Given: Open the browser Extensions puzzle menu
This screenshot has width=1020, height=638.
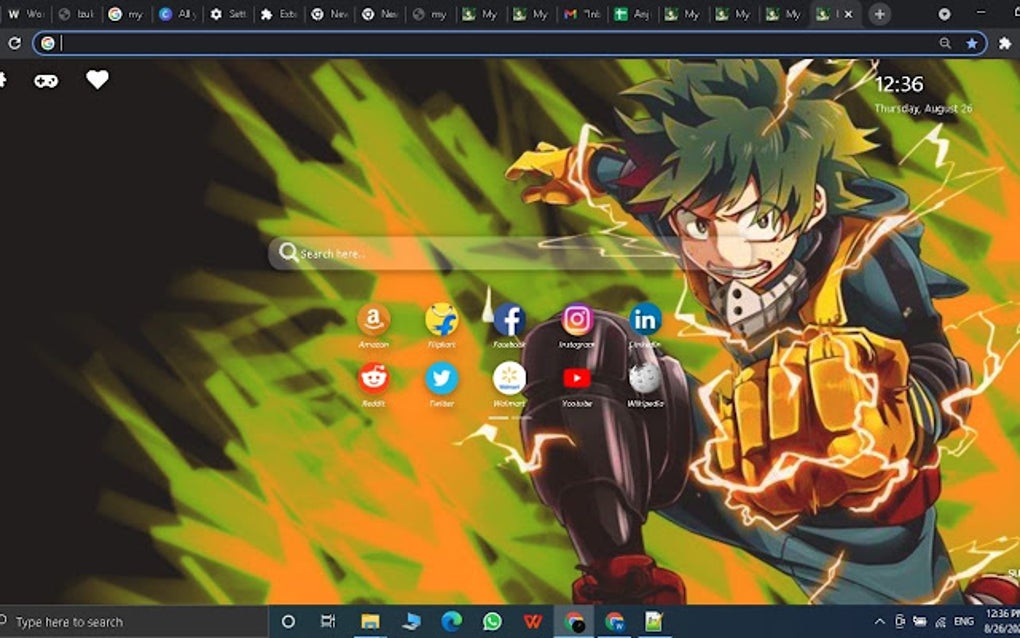Looking at the screenshot, I should pos(1006,43).
